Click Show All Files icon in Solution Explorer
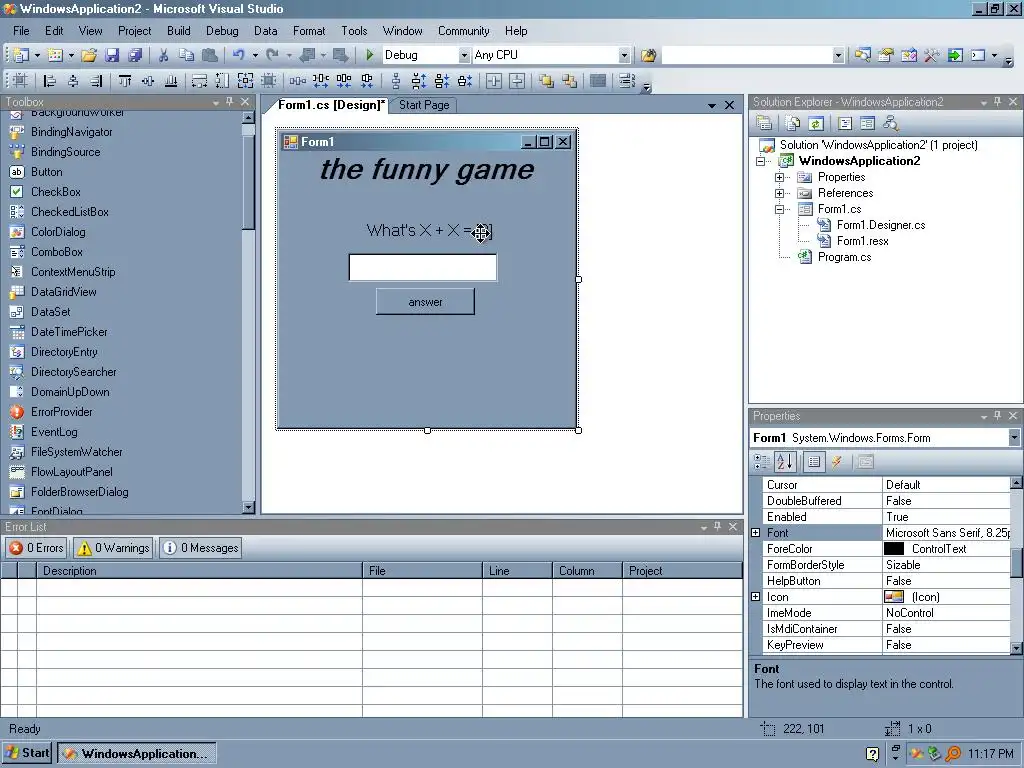1024x768 pixels. coord(793,123)
